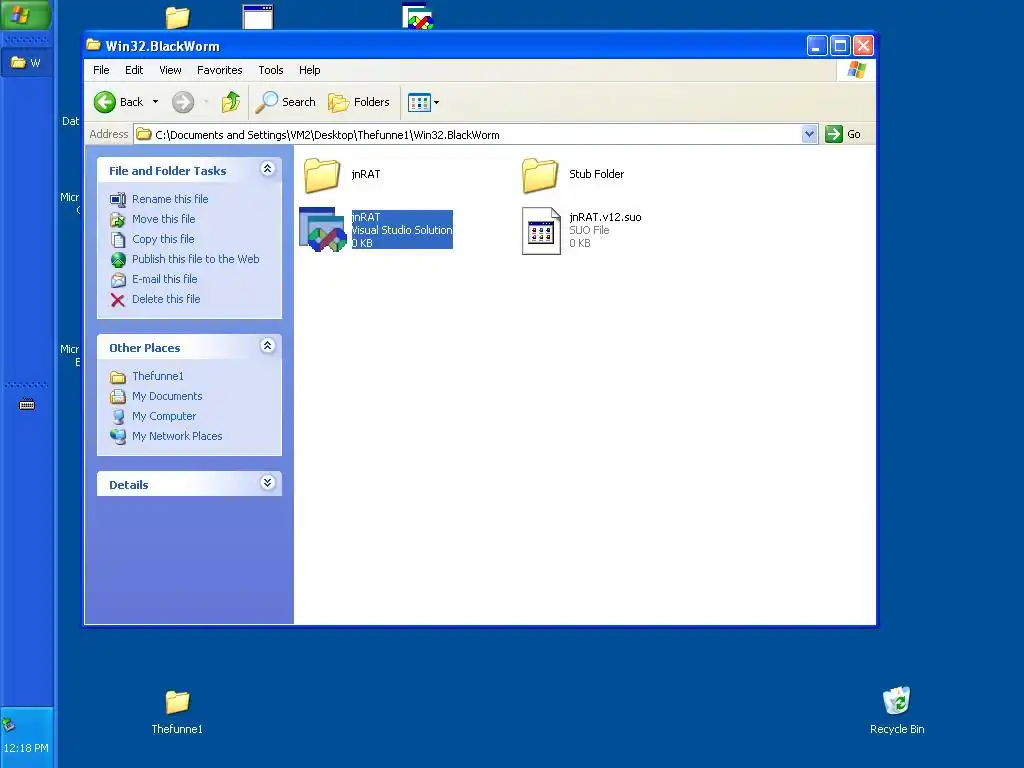1024x768 pixels.
Task: Open the View menu
Action: click(170, 70)
